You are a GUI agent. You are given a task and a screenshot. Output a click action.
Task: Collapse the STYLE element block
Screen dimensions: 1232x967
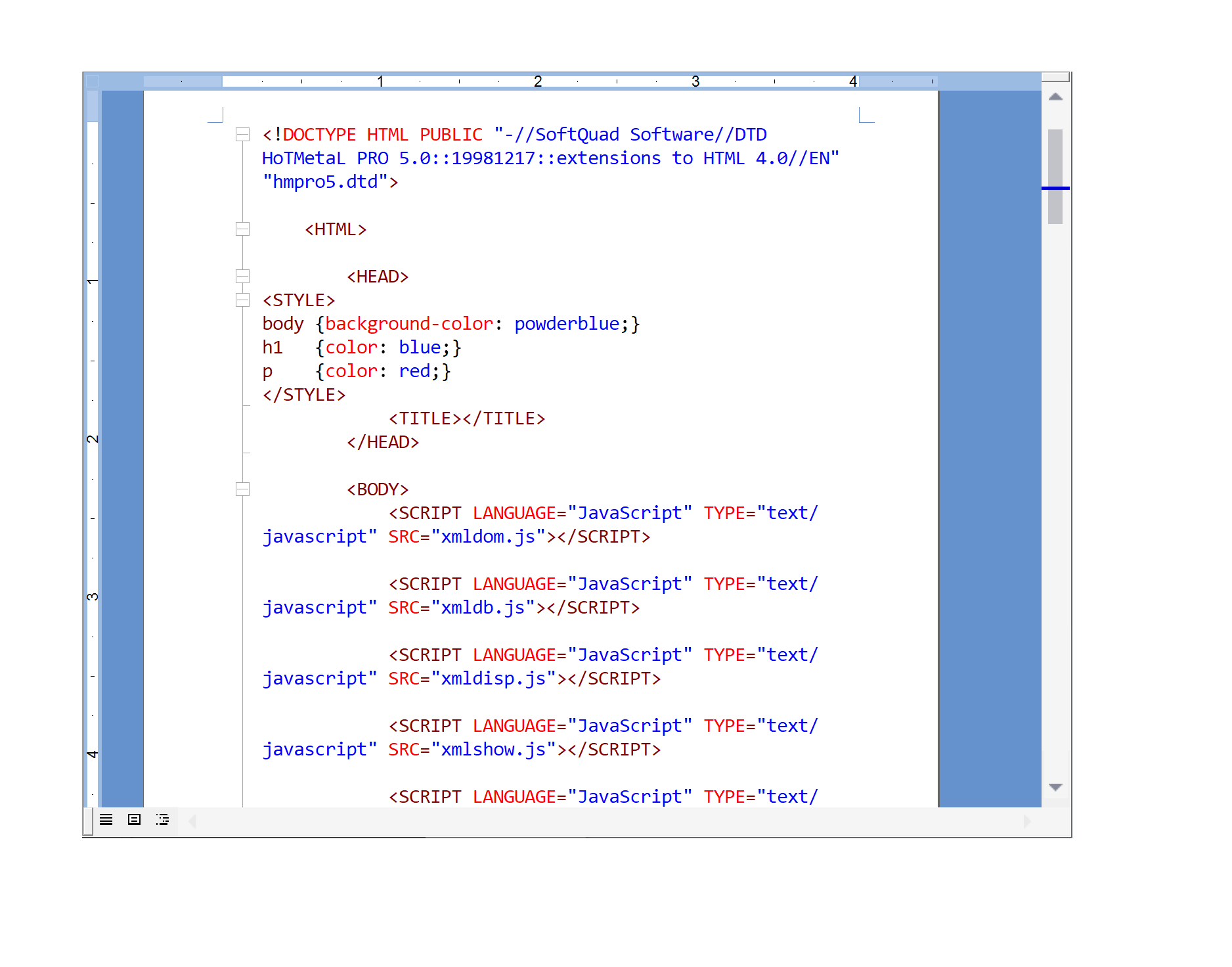243,300
